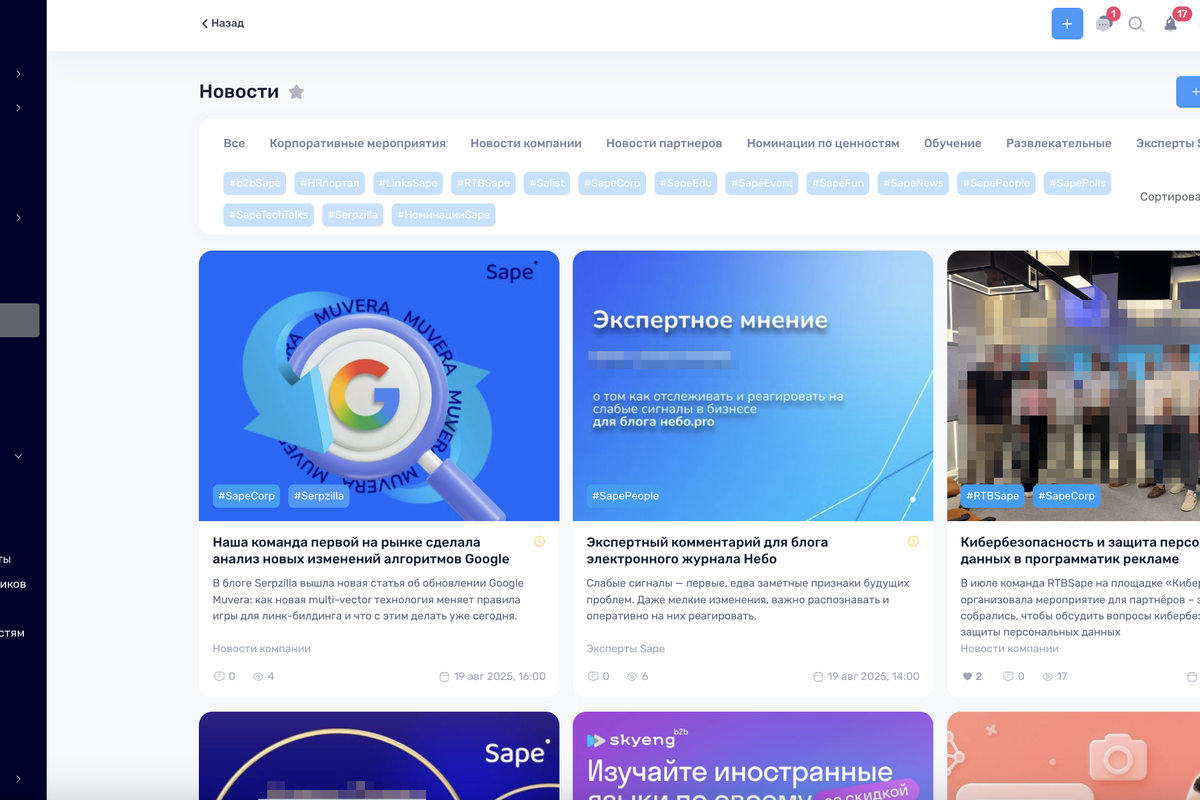This screenshot has height=800, width=1200.
Task: Click clock icon on Экспертный комментарий card
Action: 913,542
